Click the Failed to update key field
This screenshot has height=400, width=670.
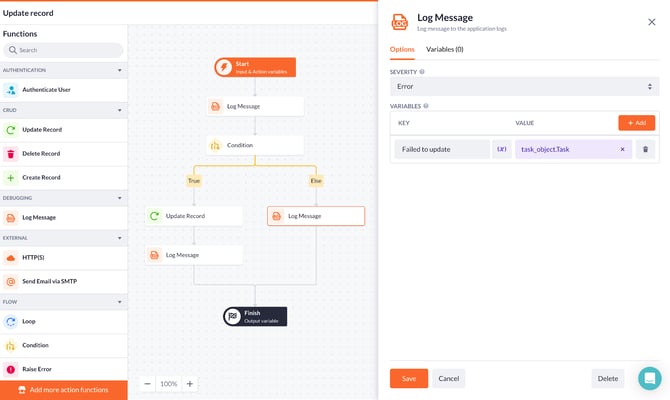click(442, 149)
